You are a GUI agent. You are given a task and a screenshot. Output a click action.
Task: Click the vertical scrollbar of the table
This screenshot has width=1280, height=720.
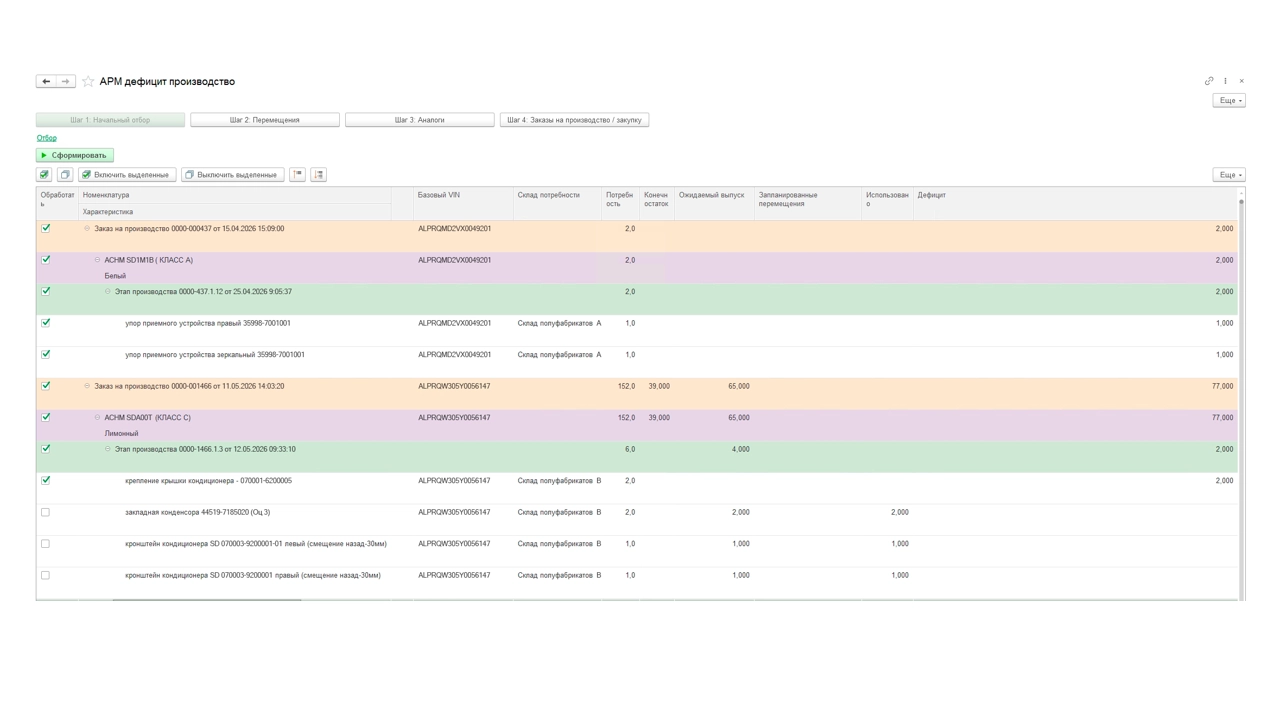1242,393
